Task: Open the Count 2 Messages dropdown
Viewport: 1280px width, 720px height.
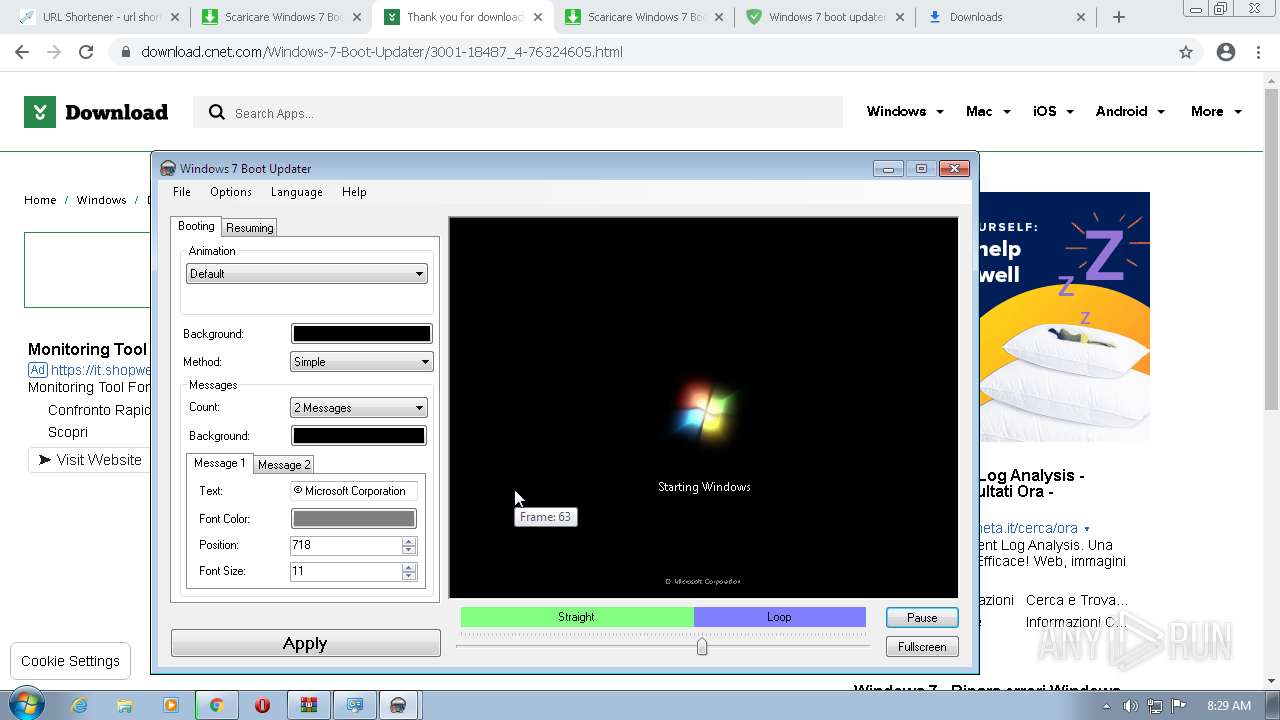Action: click(358, 408)
